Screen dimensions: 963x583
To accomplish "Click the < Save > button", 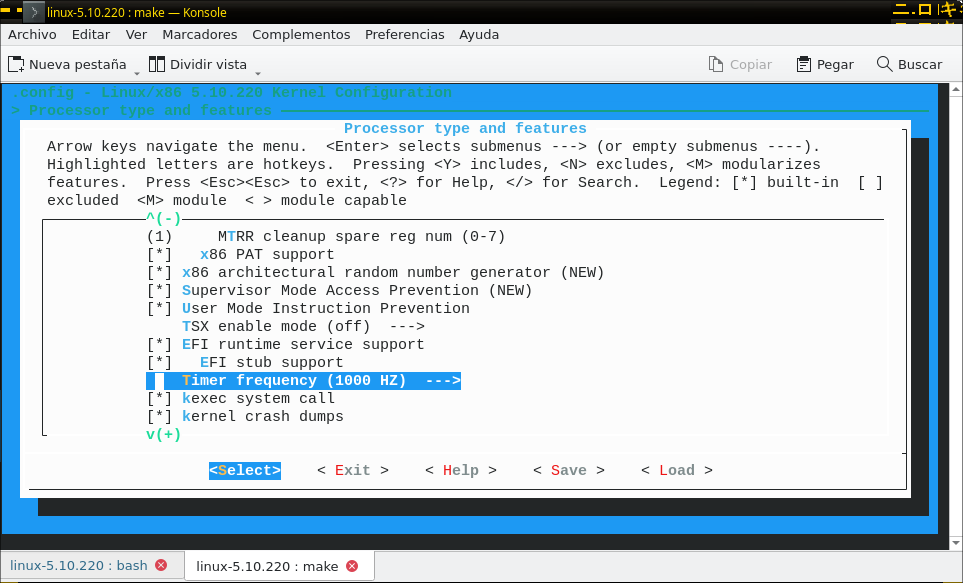I will (569, 471).
